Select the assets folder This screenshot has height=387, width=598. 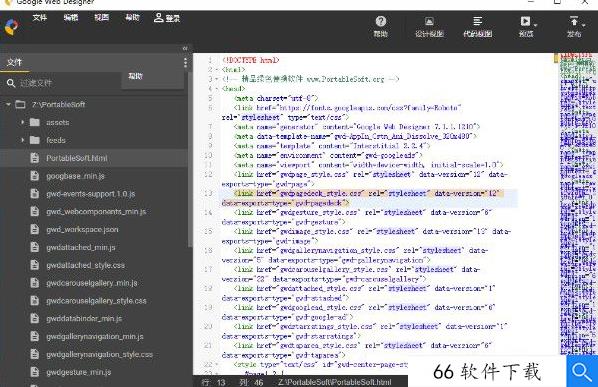pyautogui.click(x=58, y=122)
